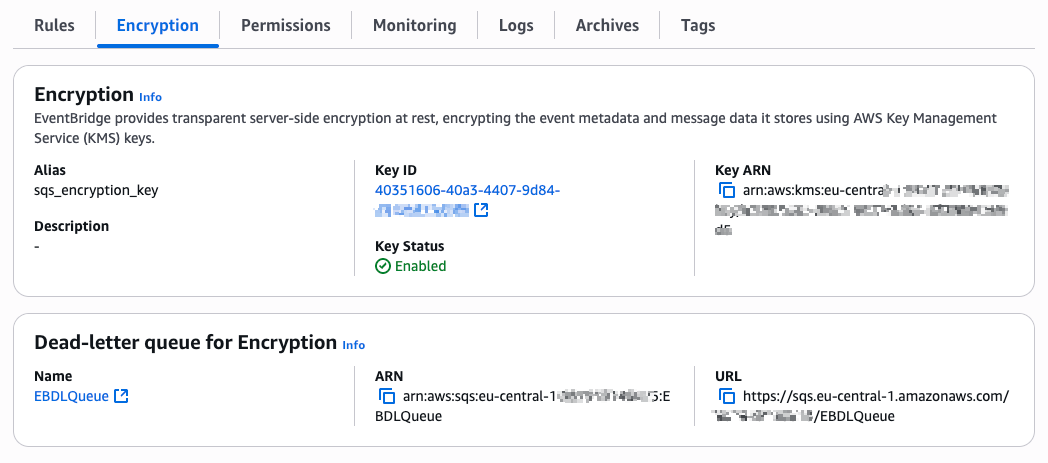Copy the dead-letter queue URL via its icon
Screen dimensions: 1048x463
pyautogui.click(x=727, y=396)
